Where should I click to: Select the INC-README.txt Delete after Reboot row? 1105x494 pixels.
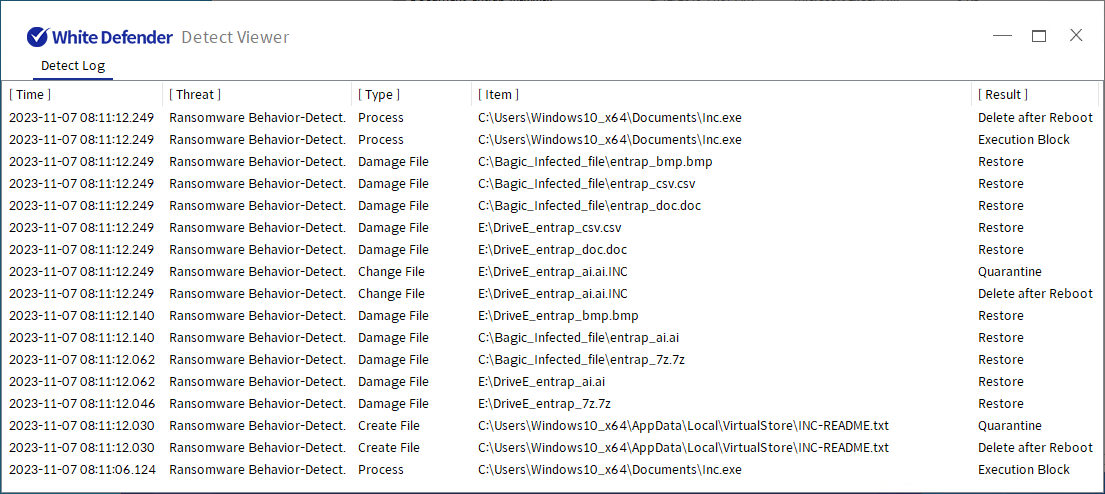pyautogui.click(x=552, y=447)
